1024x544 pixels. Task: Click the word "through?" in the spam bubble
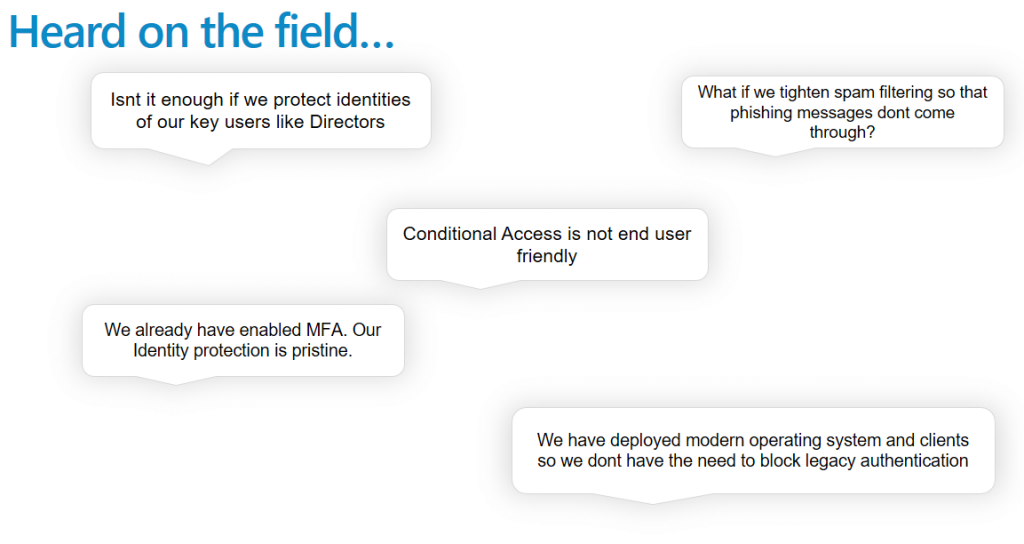pos(842,133)
